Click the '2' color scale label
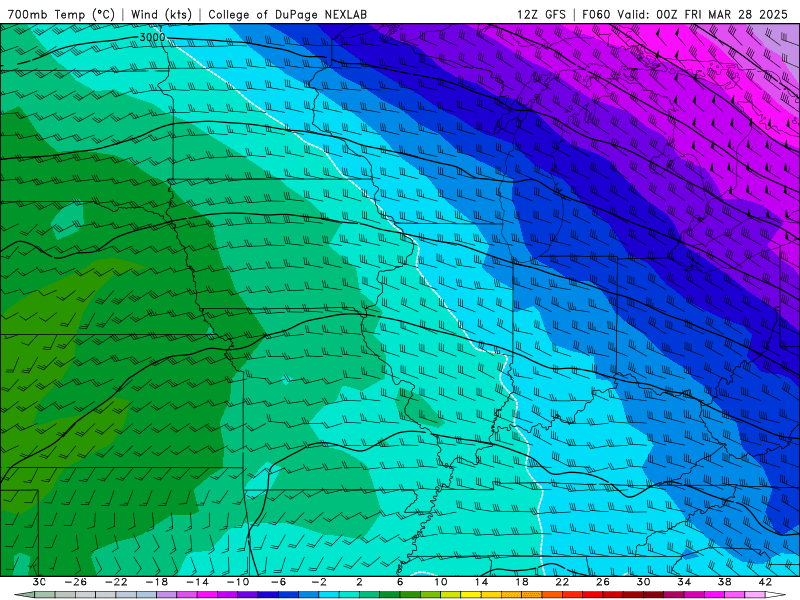 [359, 582]
